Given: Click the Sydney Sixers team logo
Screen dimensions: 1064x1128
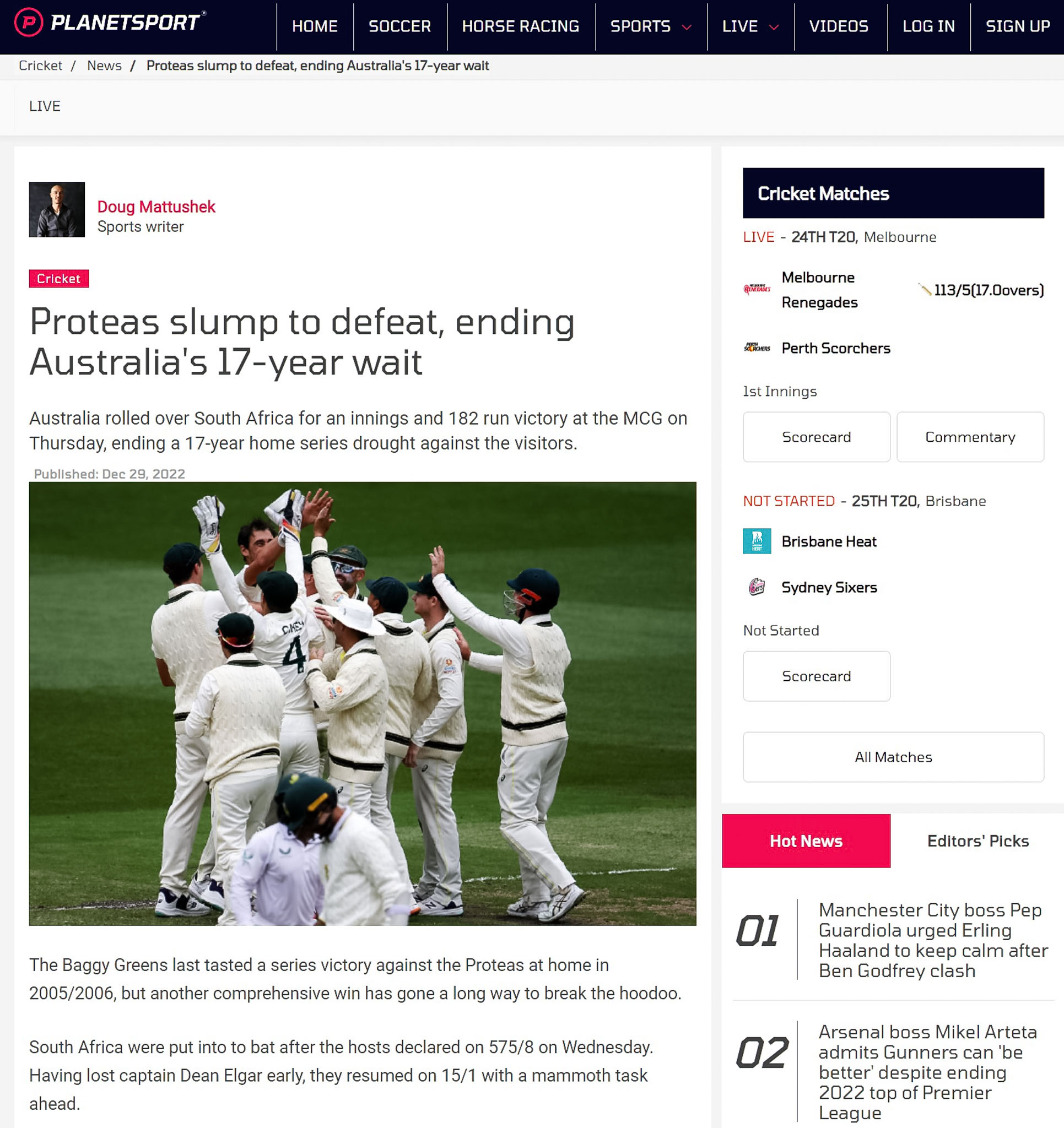Looking at the screenshot, I should pos(757,587).
